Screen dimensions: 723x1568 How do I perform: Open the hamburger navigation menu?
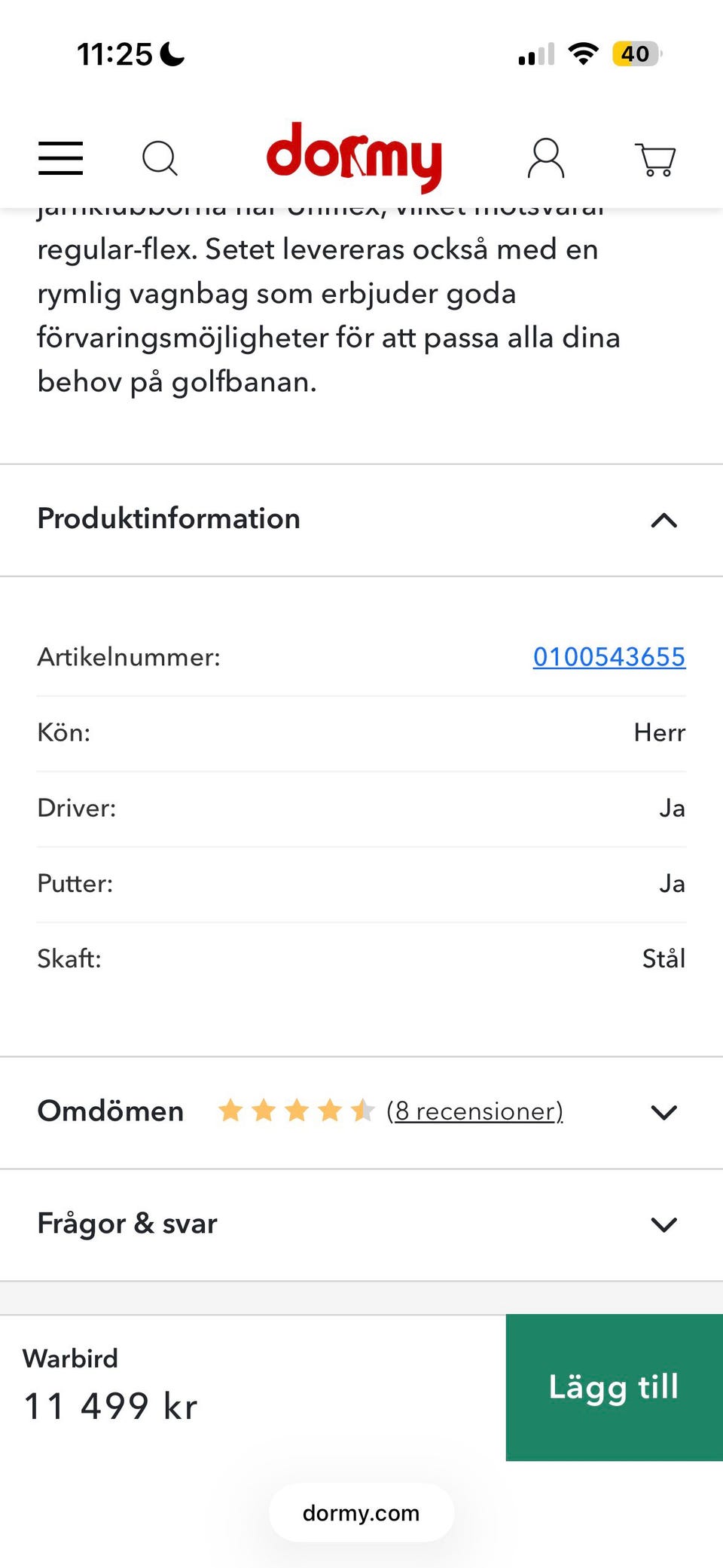(60, 158)
